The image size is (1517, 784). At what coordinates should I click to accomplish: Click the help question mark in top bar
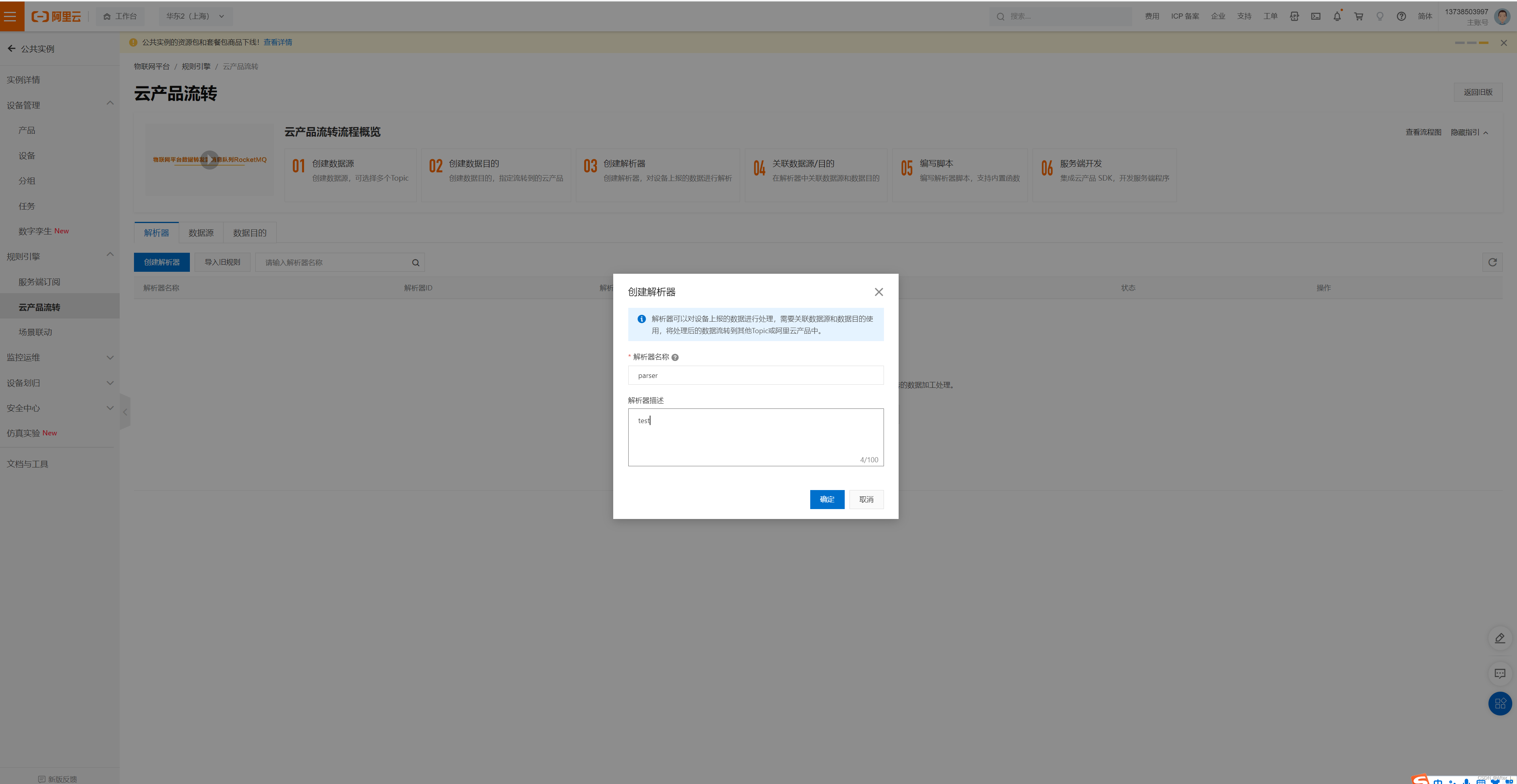[x=1401, y=17]
